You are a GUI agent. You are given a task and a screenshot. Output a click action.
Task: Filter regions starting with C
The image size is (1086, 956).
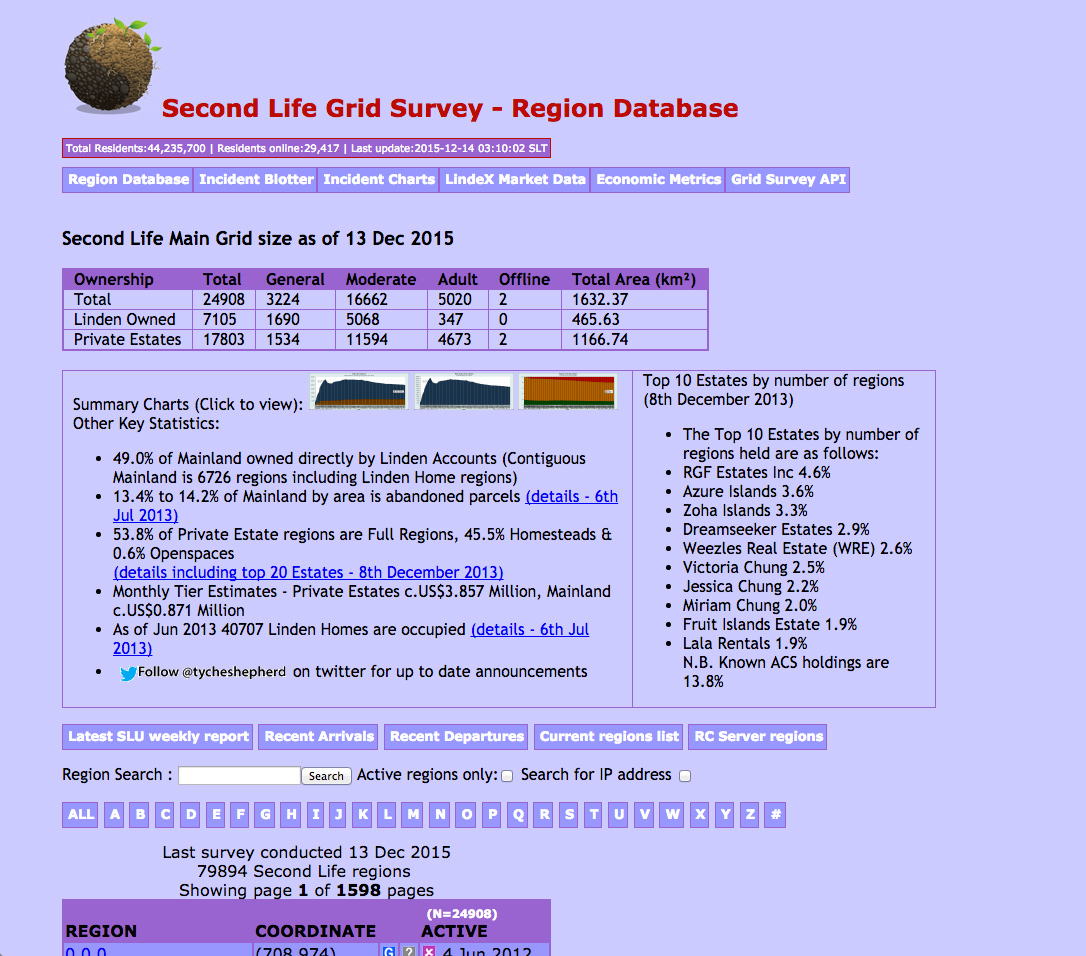pyautogui.click(x=166, y=815)
